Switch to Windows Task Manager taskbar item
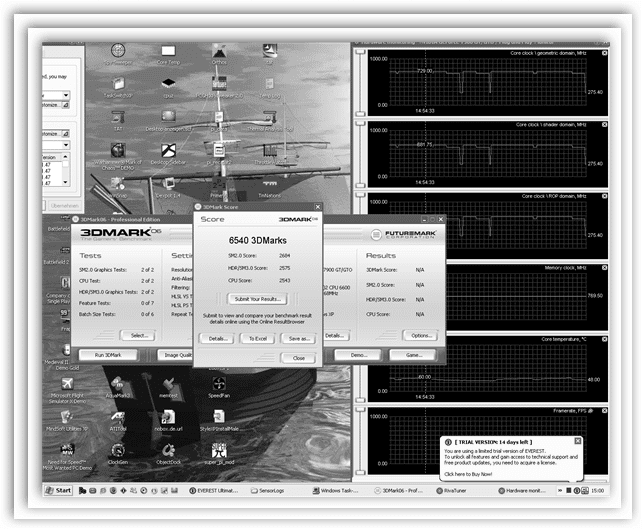The image size is (643, 530). [335, 491]
